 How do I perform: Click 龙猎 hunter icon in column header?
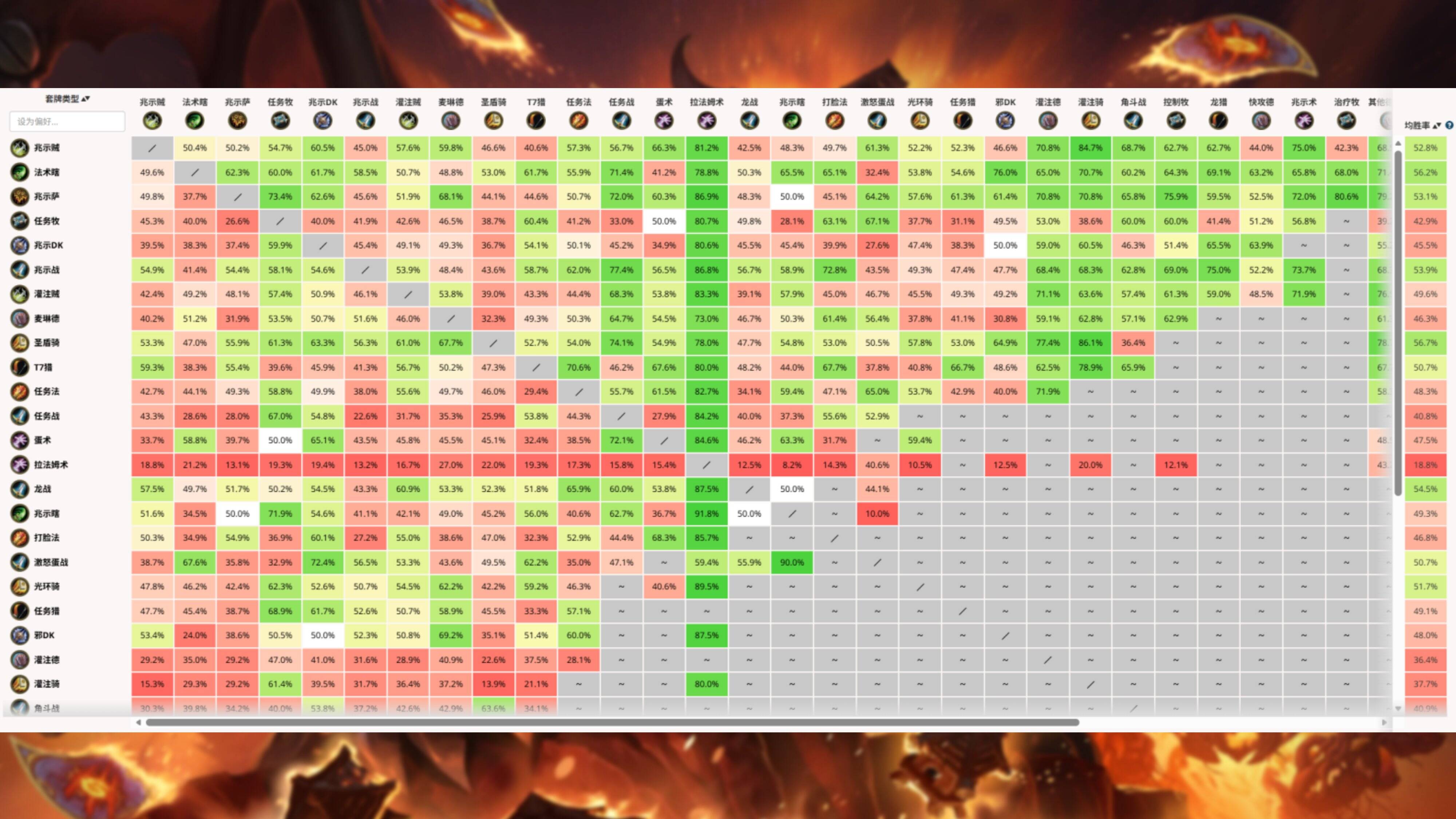click(x=1218, y=120)
